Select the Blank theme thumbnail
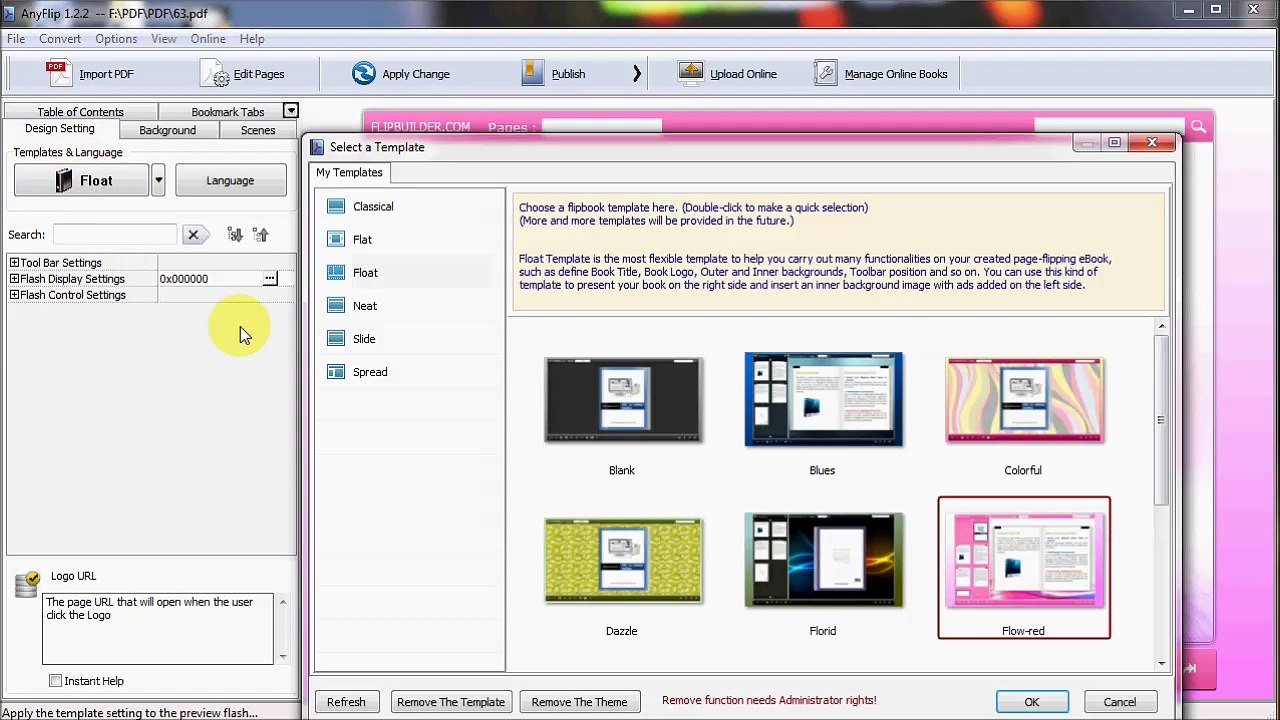This screenshot has height=720, width=1280. pos(623,400)
